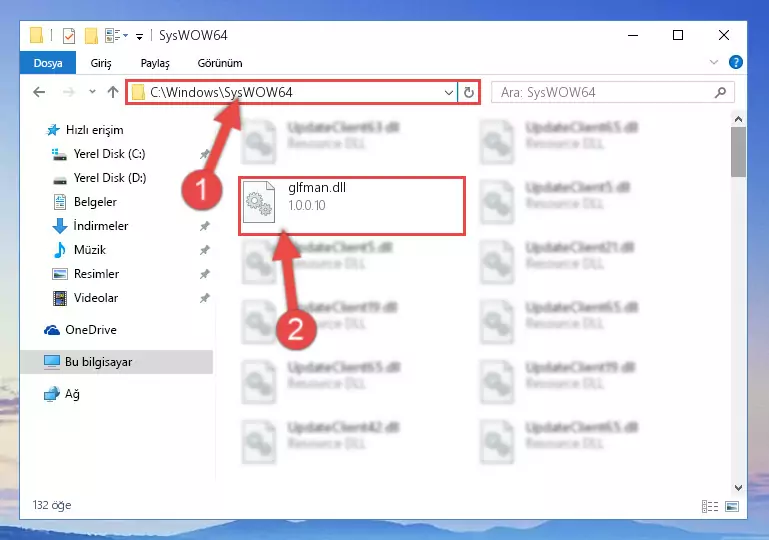Image resolution: width=769 pixels, height=540 pixels.
Task: Expand the ribbon with the chevron
Action: [714, 62]
